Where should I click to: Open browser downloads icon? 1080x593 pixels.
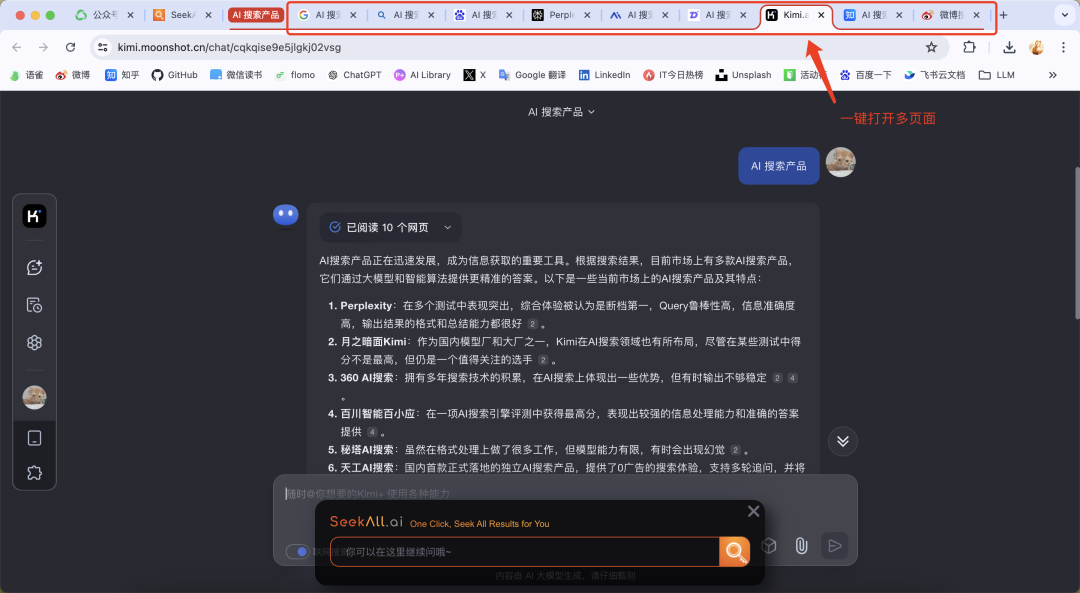pos(1009,47)
